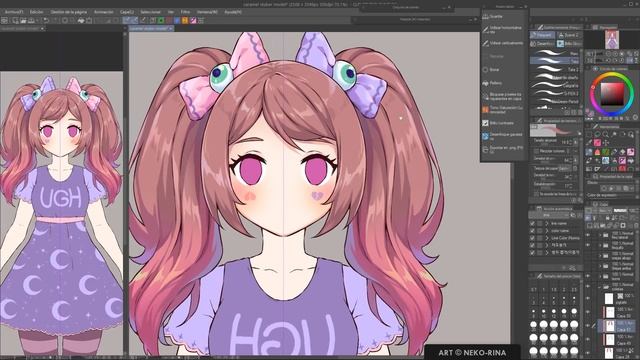640x360 pixels.
Task: Click the trash icon in Layer panel
Action: [636, 225]
